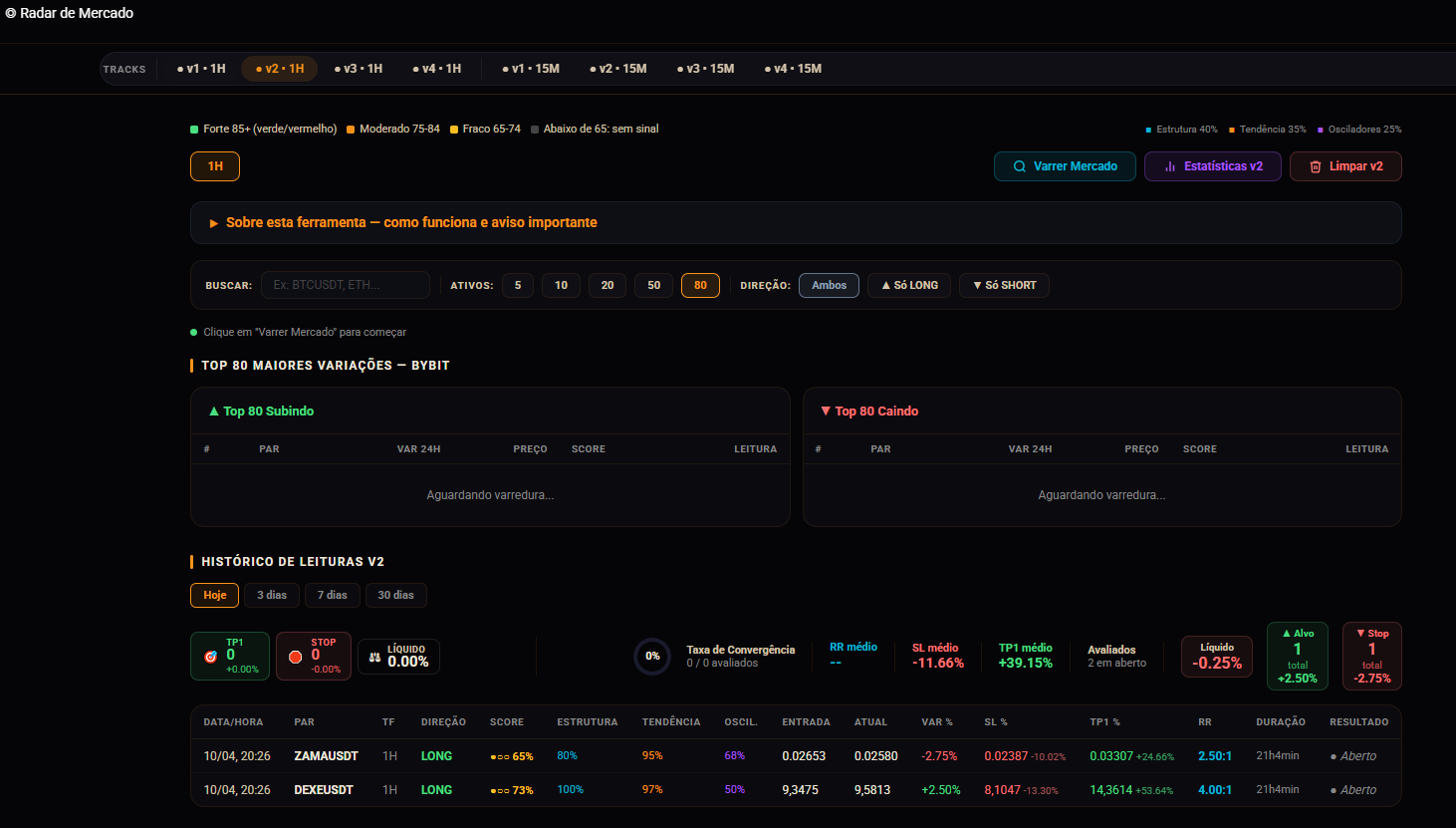Click the Radar de Mercado logo icon
Screen dimensions: 1456x828
11,13
